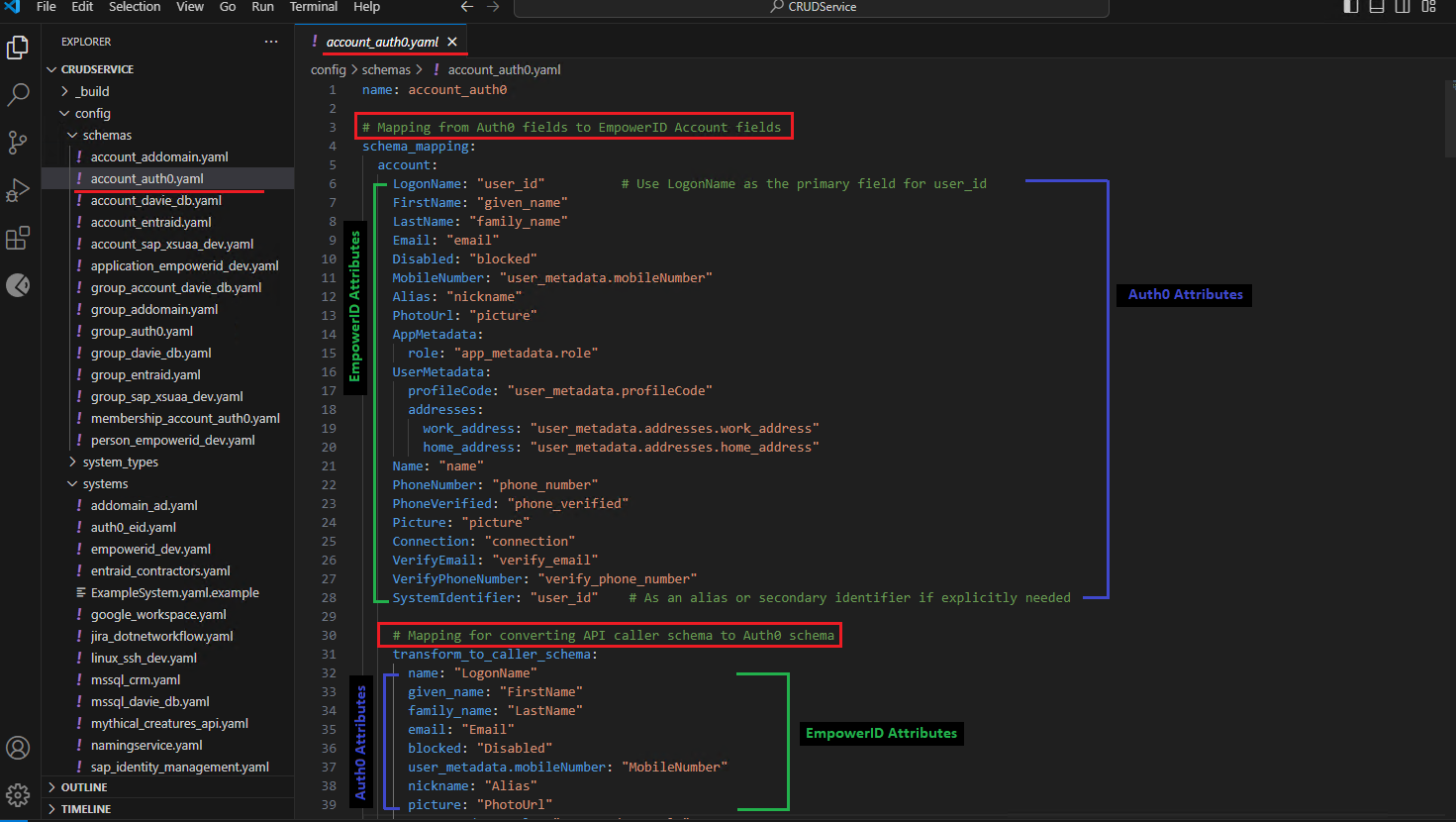The width and height of the screenshot is (1456, 822).
Task: Open the Manage gear icon
Action: coord(18,794)
